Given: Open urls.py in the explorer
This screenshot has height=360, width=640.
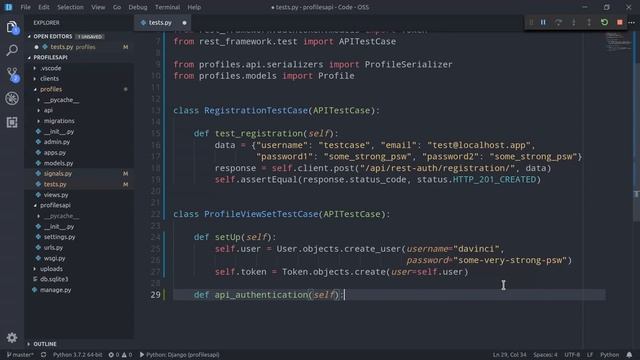Looking at the screenshot, I should (53, 247).
